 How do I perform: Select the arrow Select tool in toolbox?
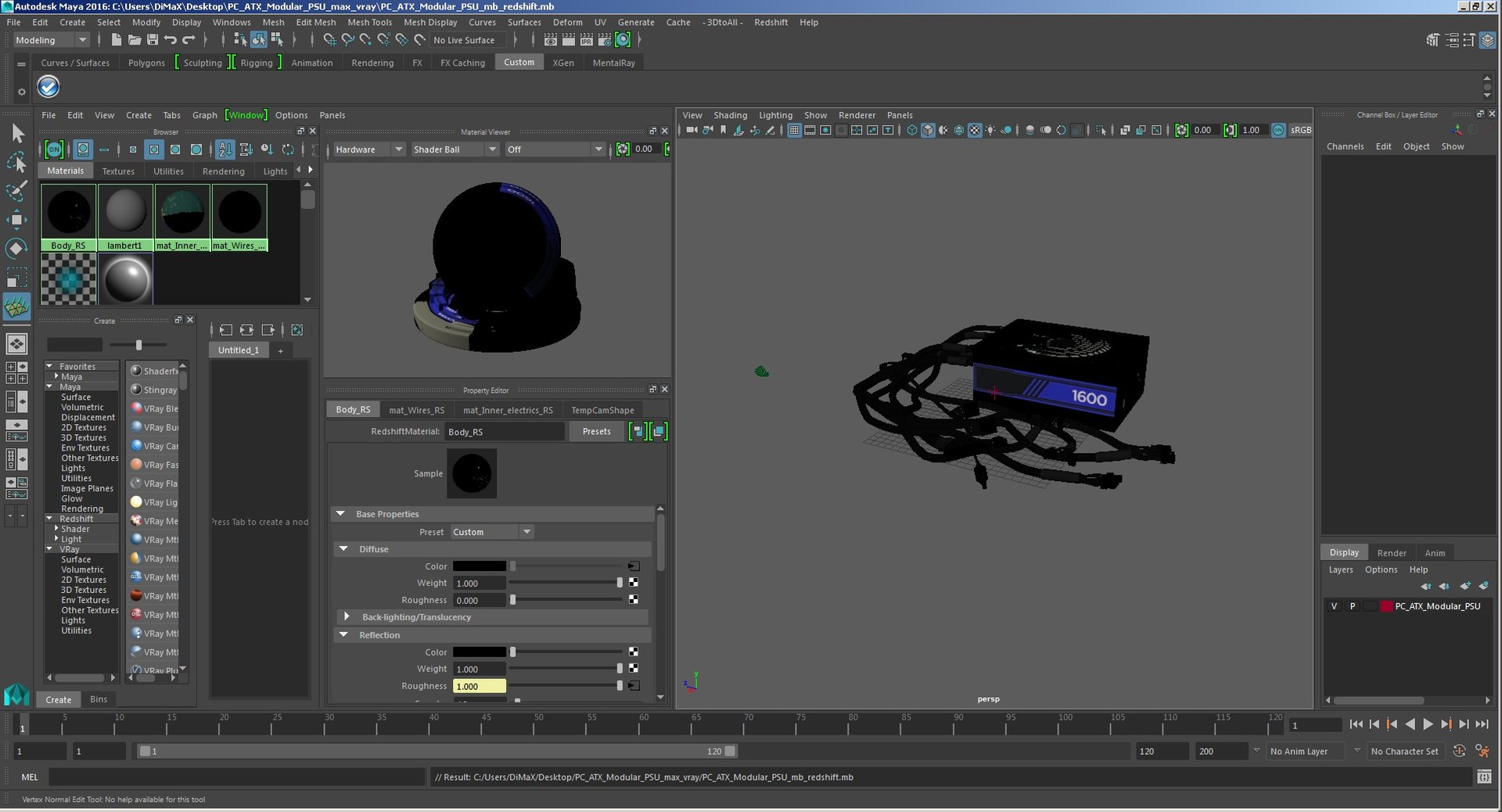click(16, 133)
